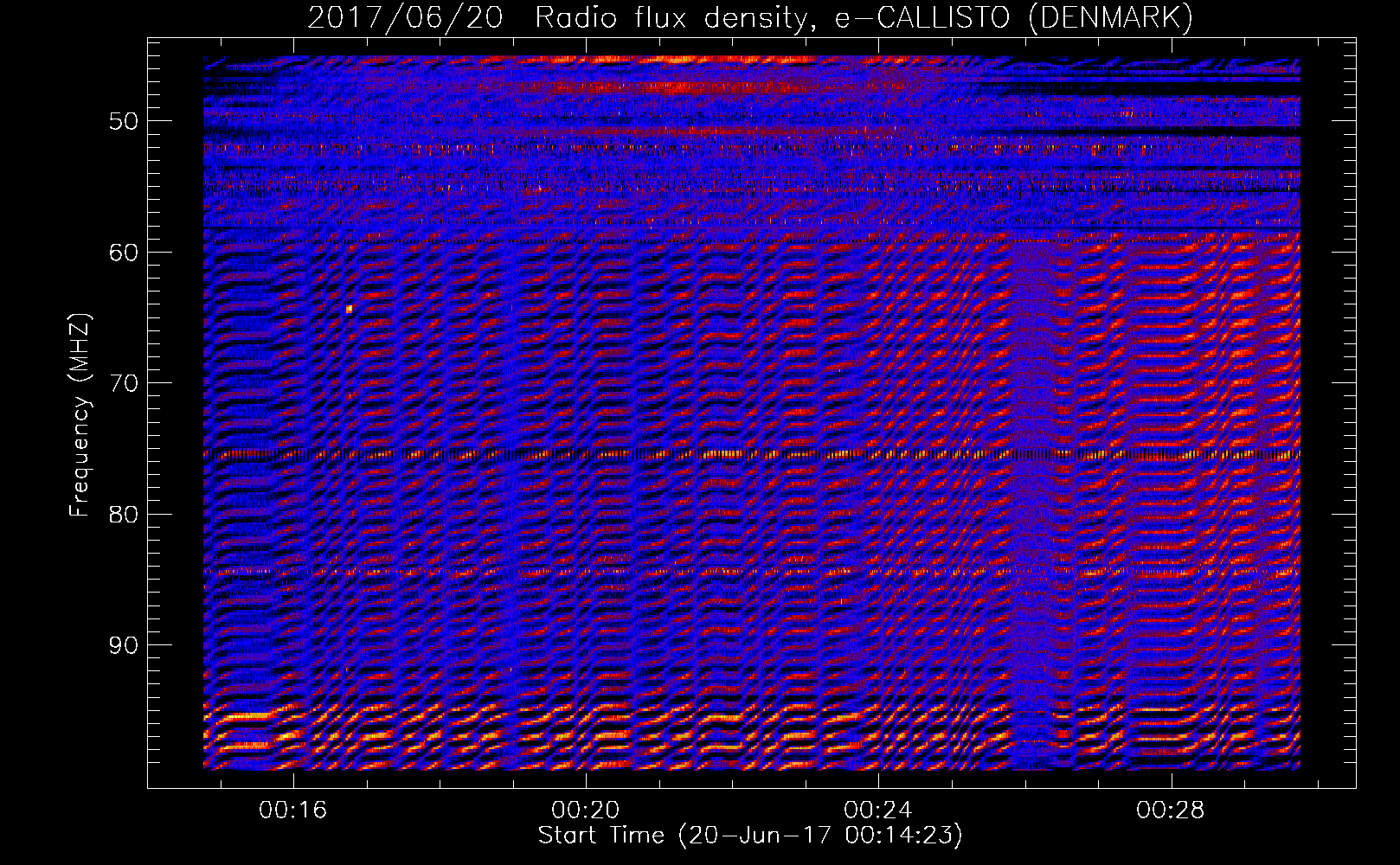The width and height of the screenshot is (1400, 865).
Task: Click the 'Frequency (MHZ)' axis label
Action: coord(79,415)
